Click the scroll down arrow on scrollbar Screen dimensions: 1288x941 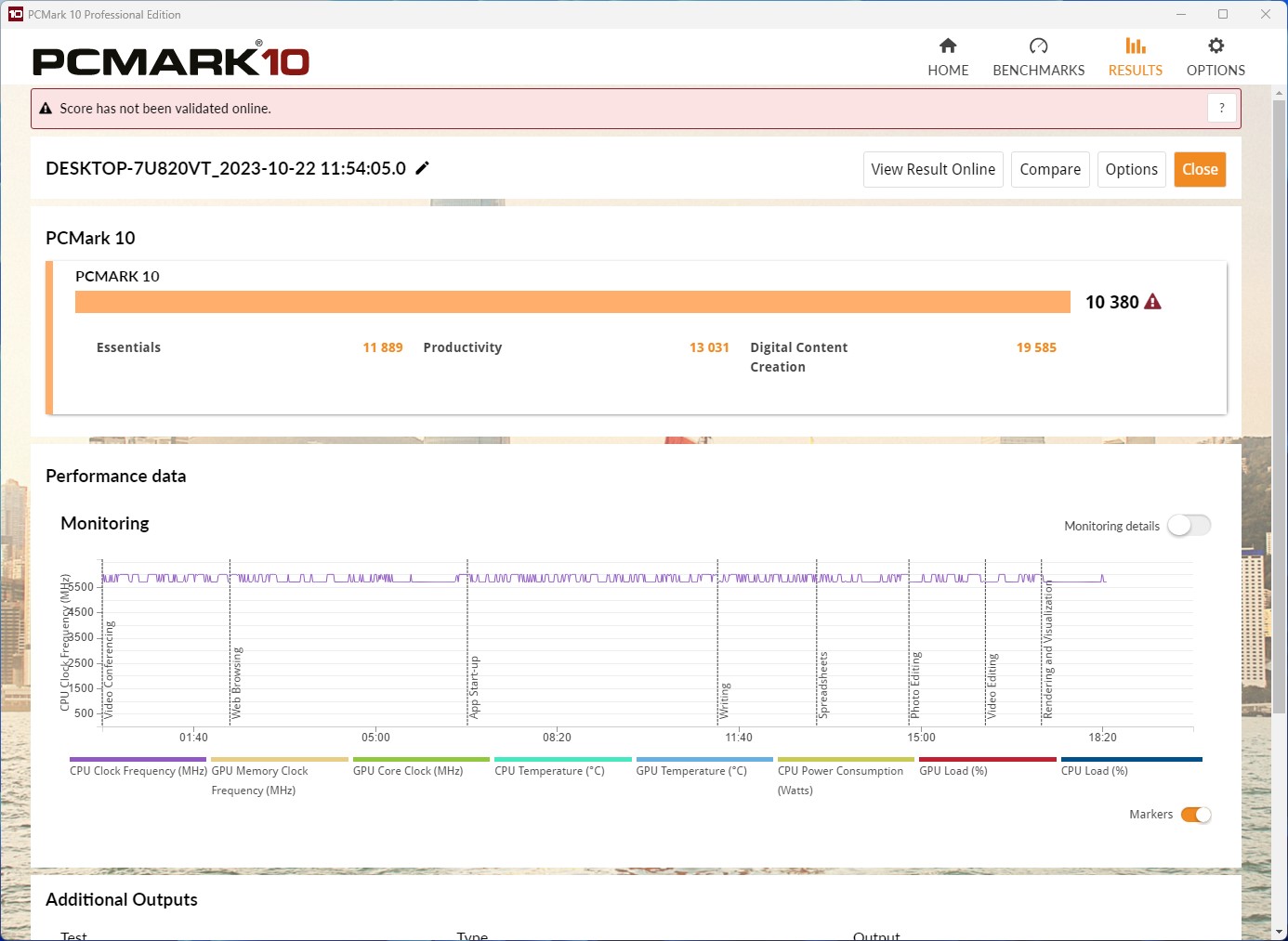click(1279, 932)
